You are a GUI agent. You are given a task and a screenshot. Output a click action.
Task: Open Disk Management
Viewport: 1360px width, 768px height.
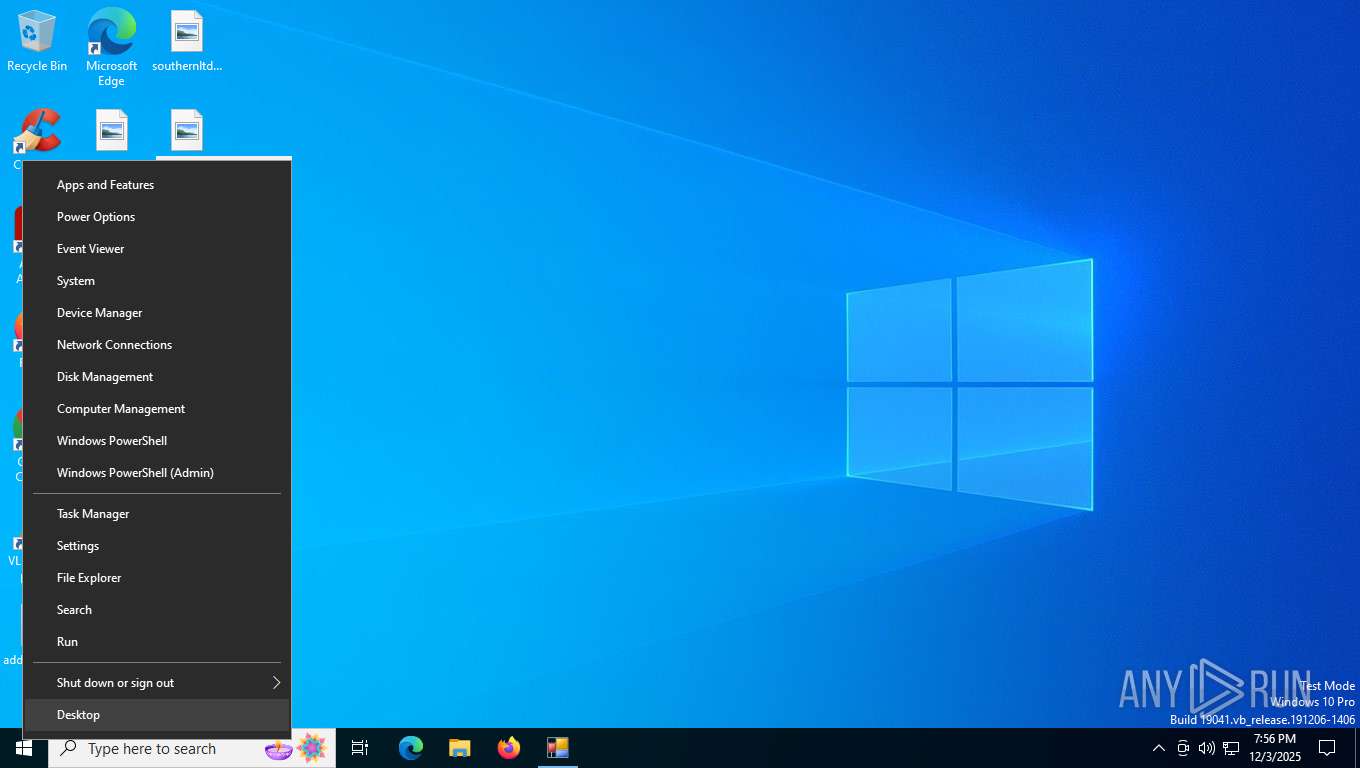[x=157, y=377]
